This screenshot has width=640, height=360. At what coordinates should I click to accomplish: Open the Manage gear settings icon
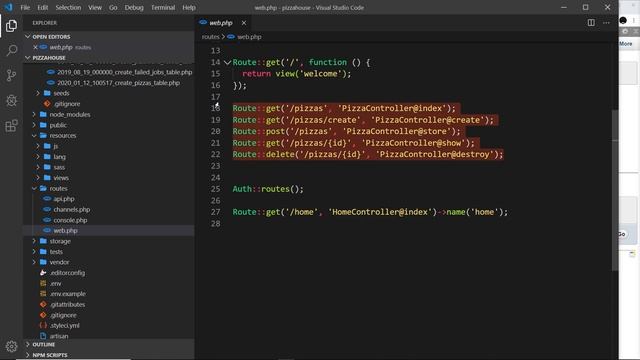11,346
